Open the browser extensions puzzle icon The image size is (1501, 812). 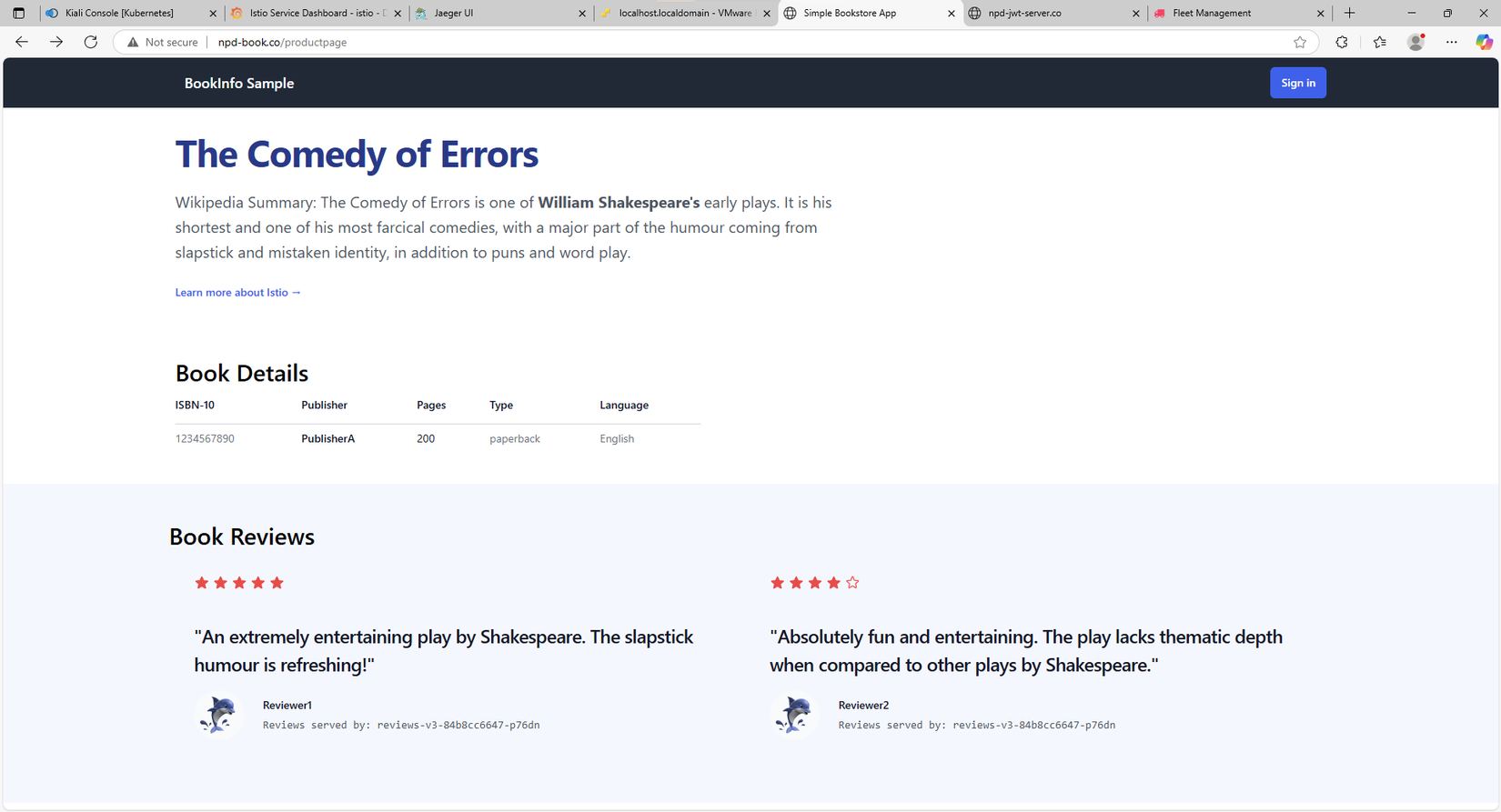pos(1342,42)
